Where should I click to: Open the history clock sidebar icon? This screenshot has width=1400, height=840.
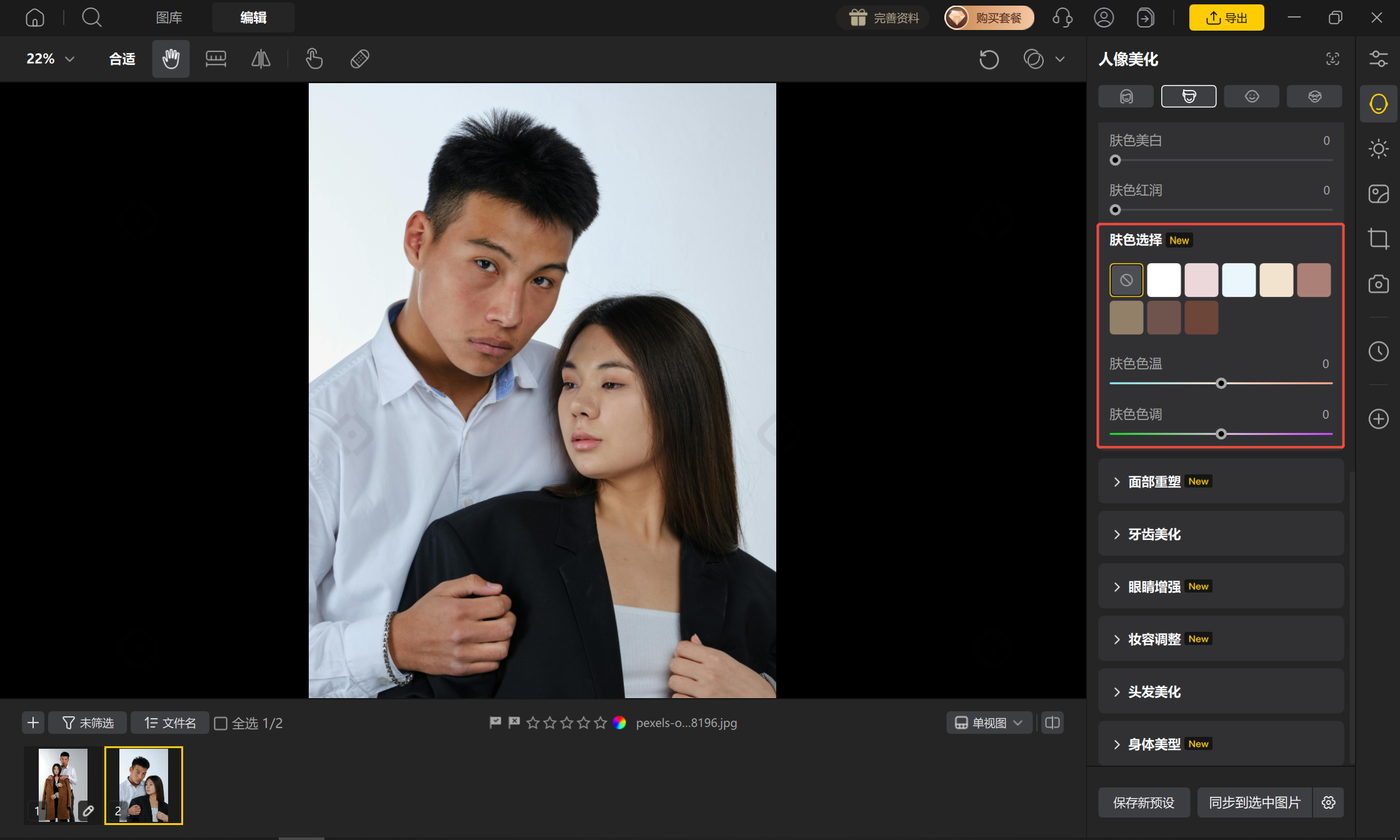(1378, 351)
